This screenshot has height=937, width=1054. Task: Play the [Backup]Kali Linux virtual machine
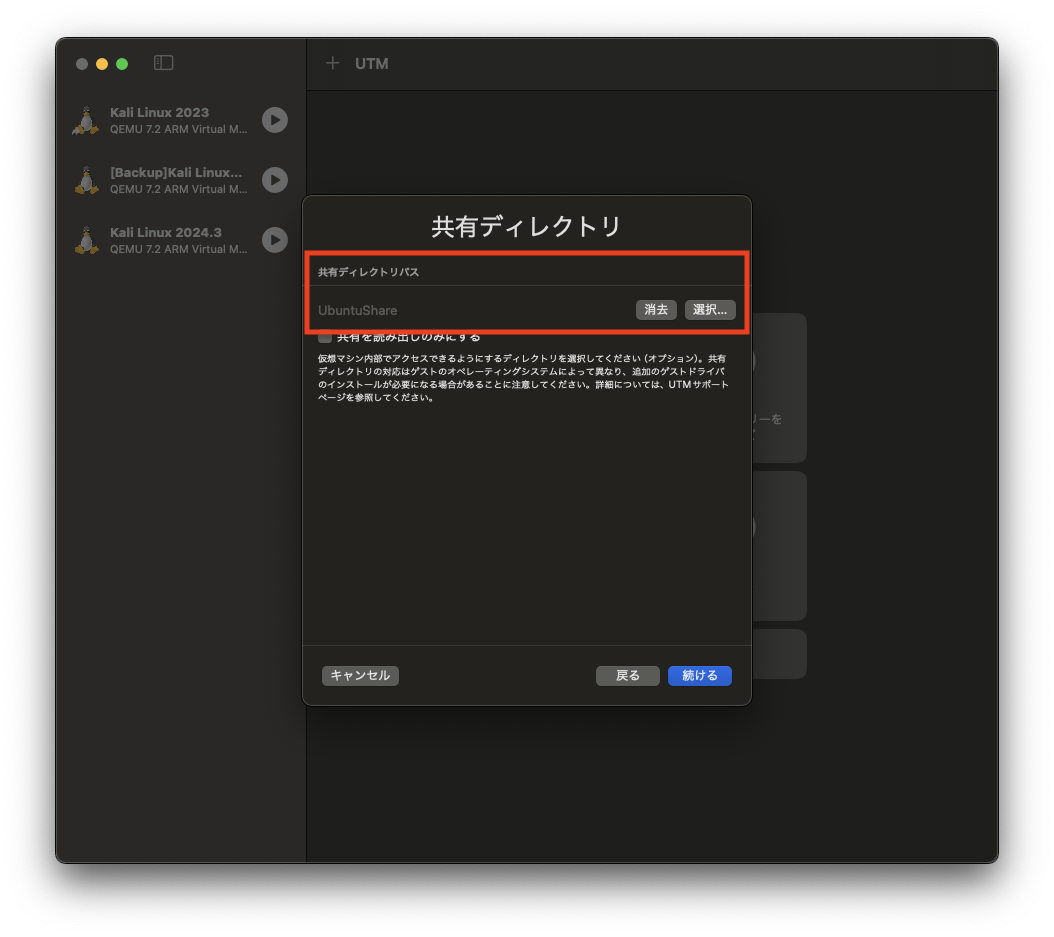(x=275, y=180)
